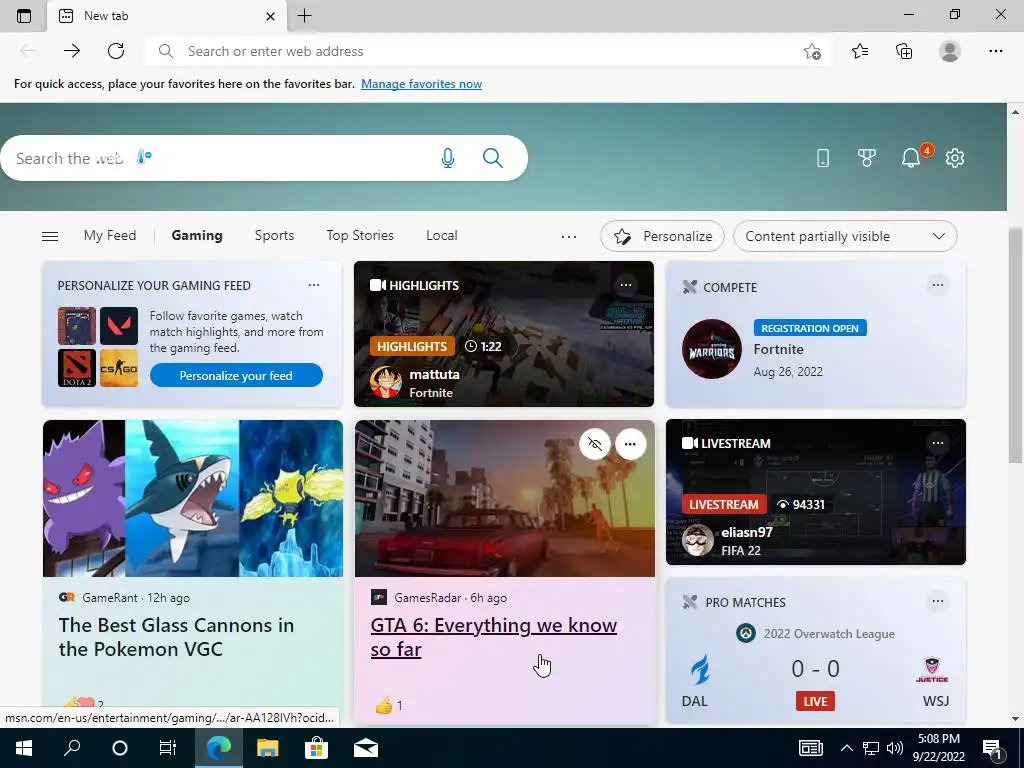The height and width of the screenshot is (768, 1024).
Task: Open Task View on taskbar
Action: point(168,748)
